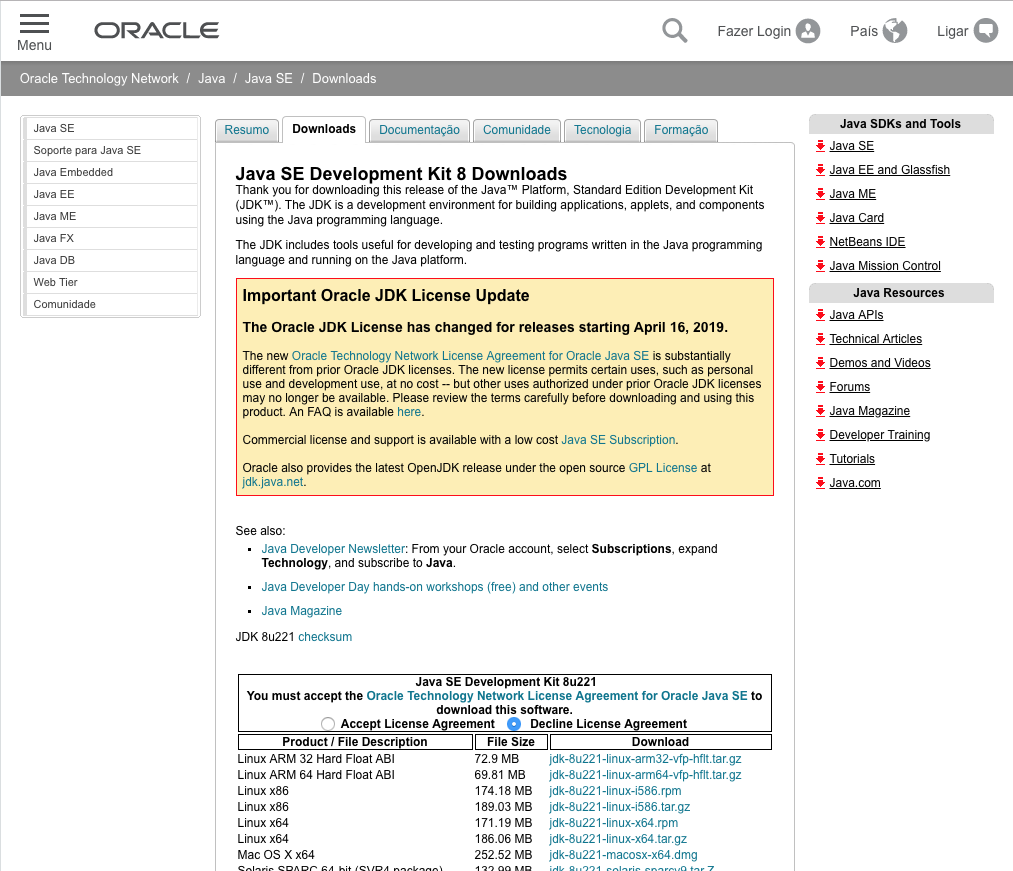The height and width of the screenshot is (871, 1013).
Task: Click the red arrow beside Forums
Action: point(820,386)
